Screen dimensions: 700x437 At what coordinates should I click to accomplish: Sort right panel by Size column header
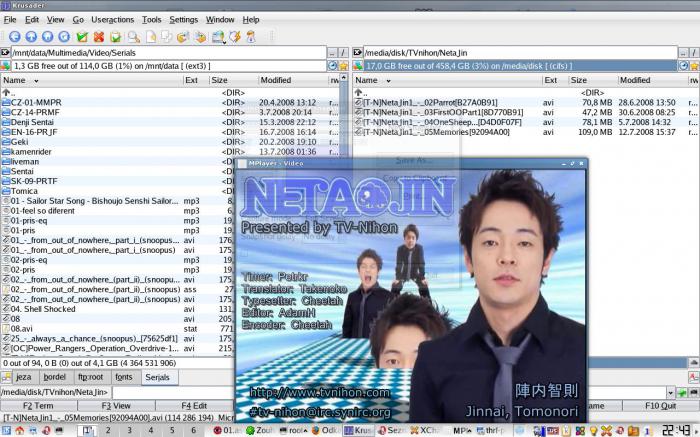[593, 80]
